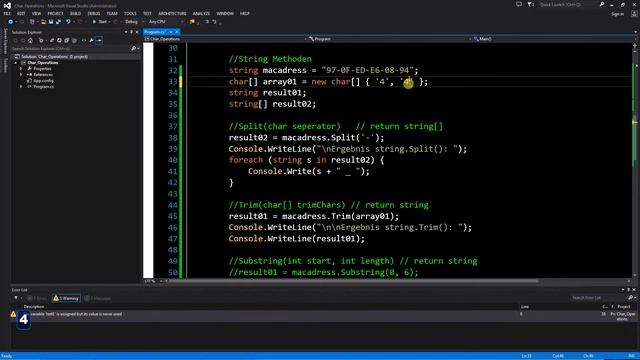Click the Open File folder icon
640x360 pixels.
pyautogui.click(x=43, y=22)
